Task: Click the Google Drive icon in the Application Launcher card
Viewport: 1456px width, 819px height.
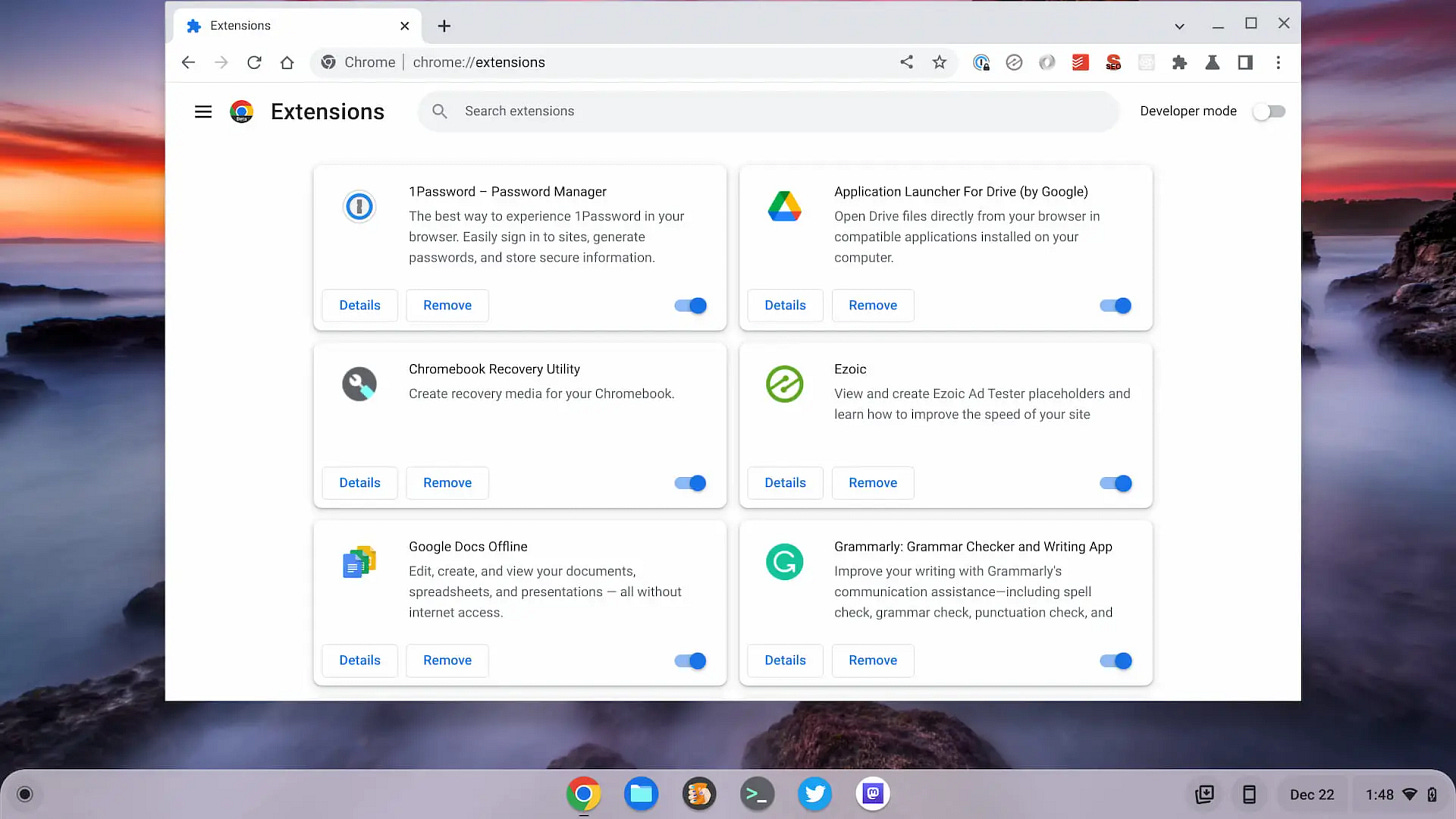Action: 785,206
